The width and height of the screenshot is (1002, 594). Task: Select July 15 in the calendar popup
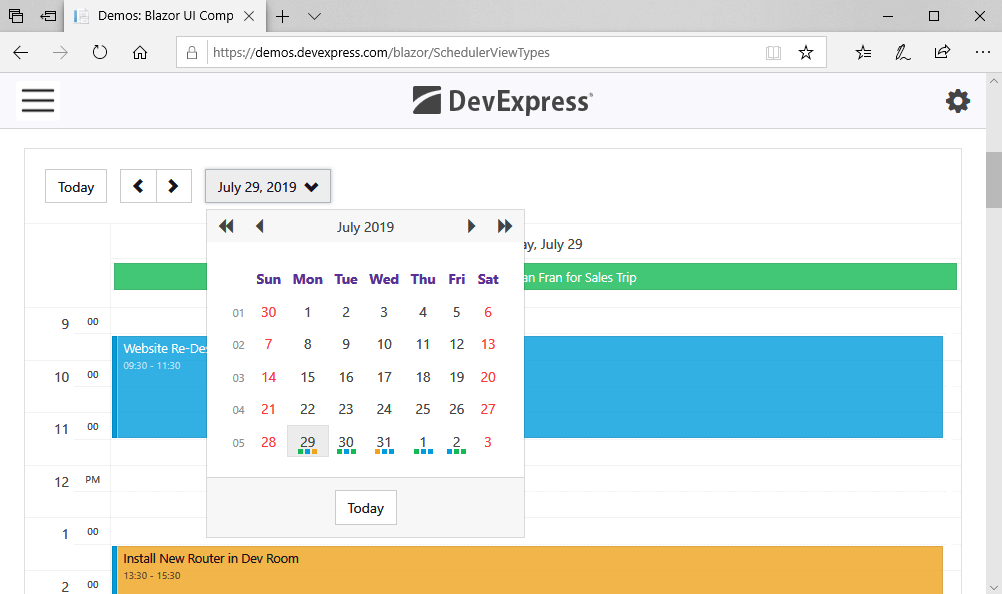click(x=307, y=376)
